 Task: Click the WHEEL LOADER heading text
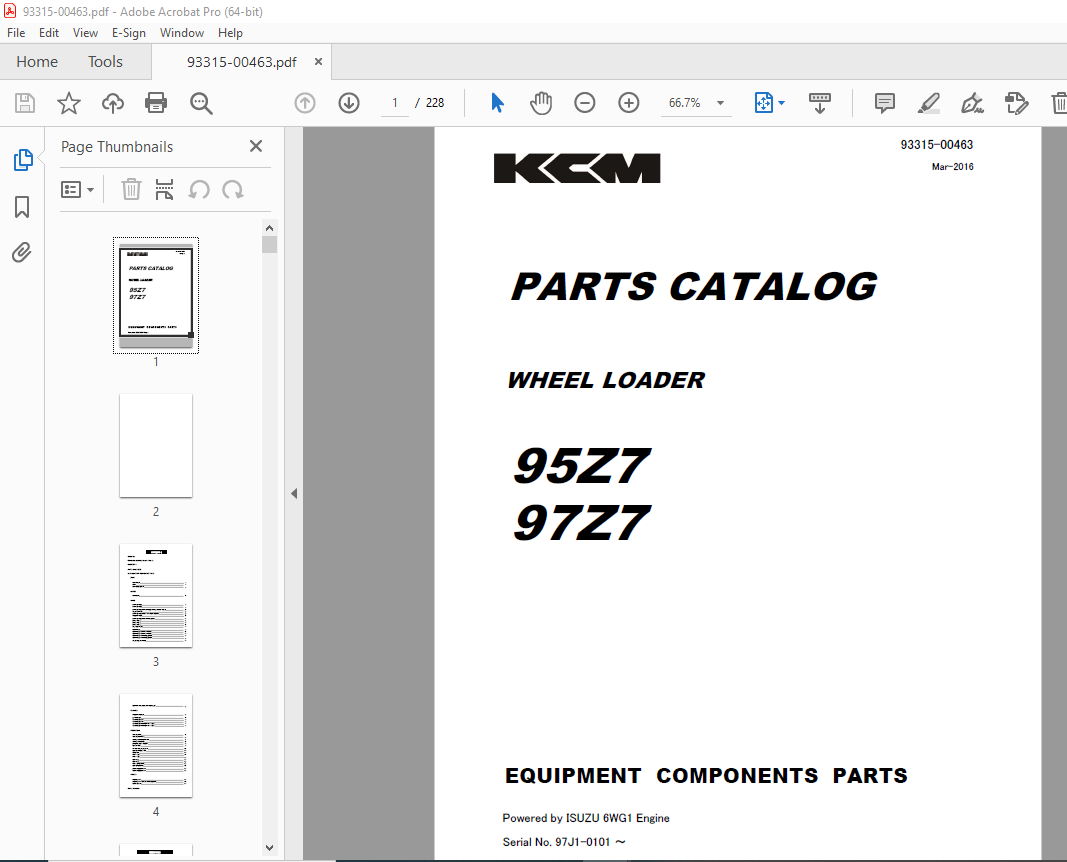[606, 380]
